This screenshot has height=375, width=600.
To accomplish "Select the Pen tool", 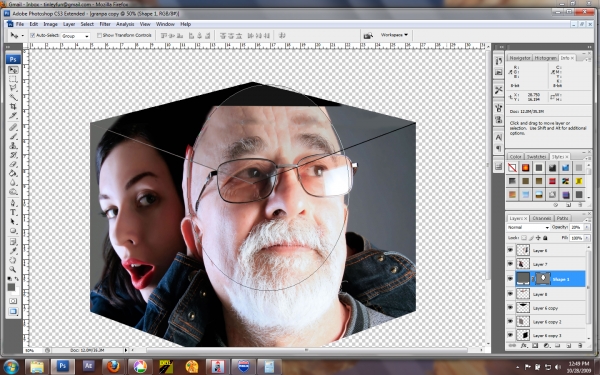I will [x=13, y=203].
